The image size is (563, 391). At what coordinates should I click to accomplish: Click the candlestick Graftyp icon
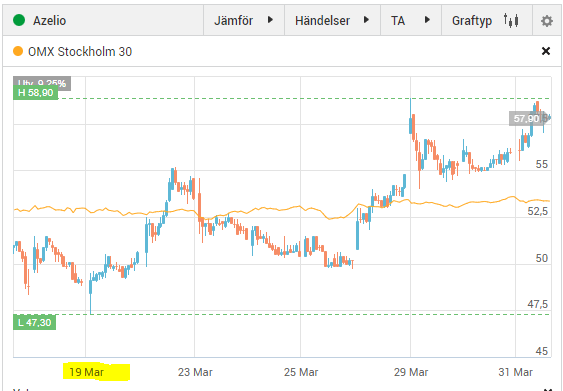click(511, 20)
